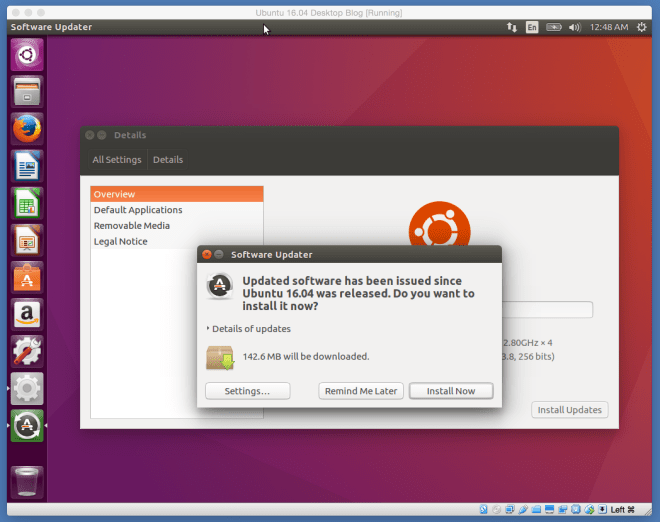Image resolution: width=660 pixels, height=522 pixels.
Task: Select Default Applications in sidebar
Action: pos(138,210)
